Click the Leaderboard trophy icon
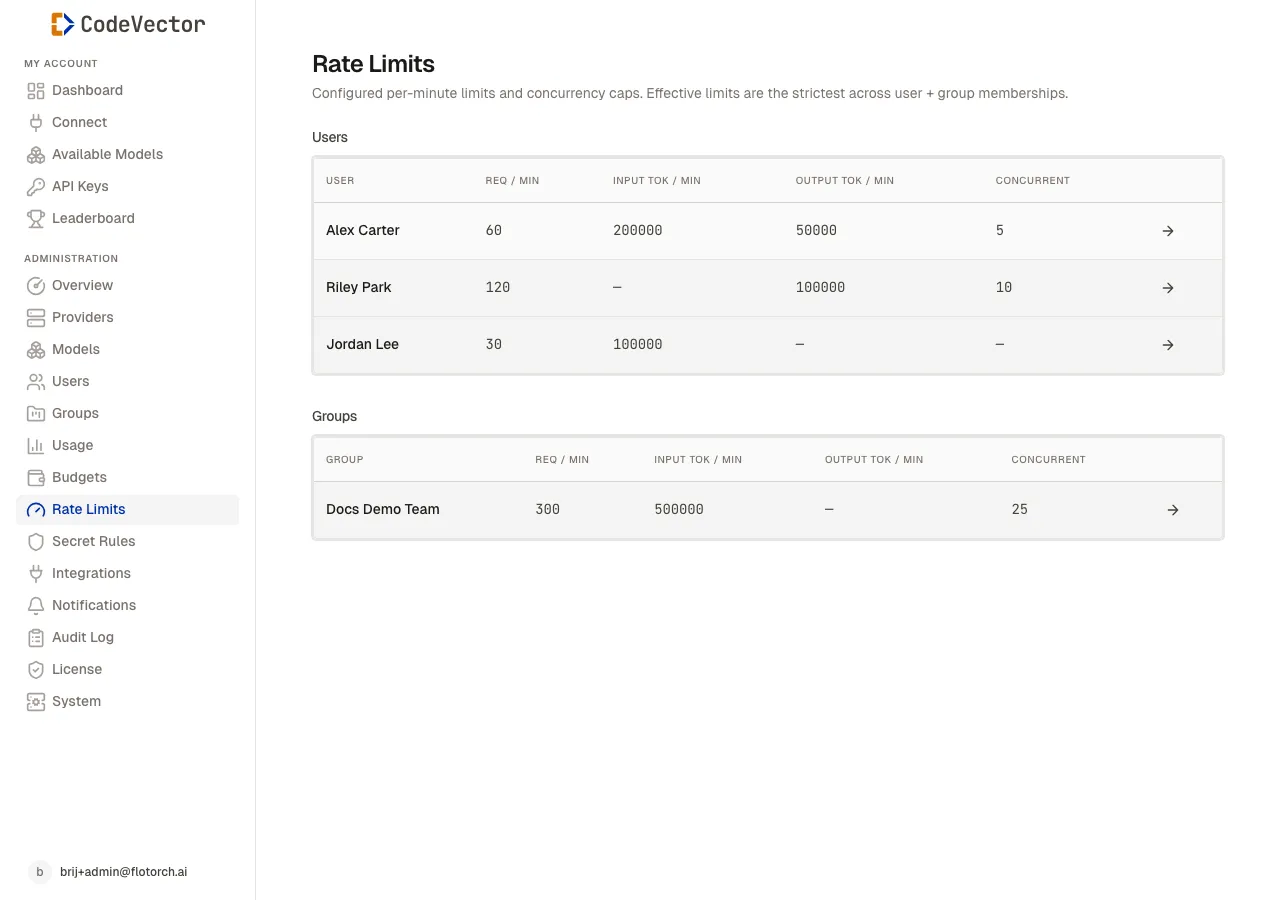Viewport: 1280px width, 900px height. tap(36, 219)
